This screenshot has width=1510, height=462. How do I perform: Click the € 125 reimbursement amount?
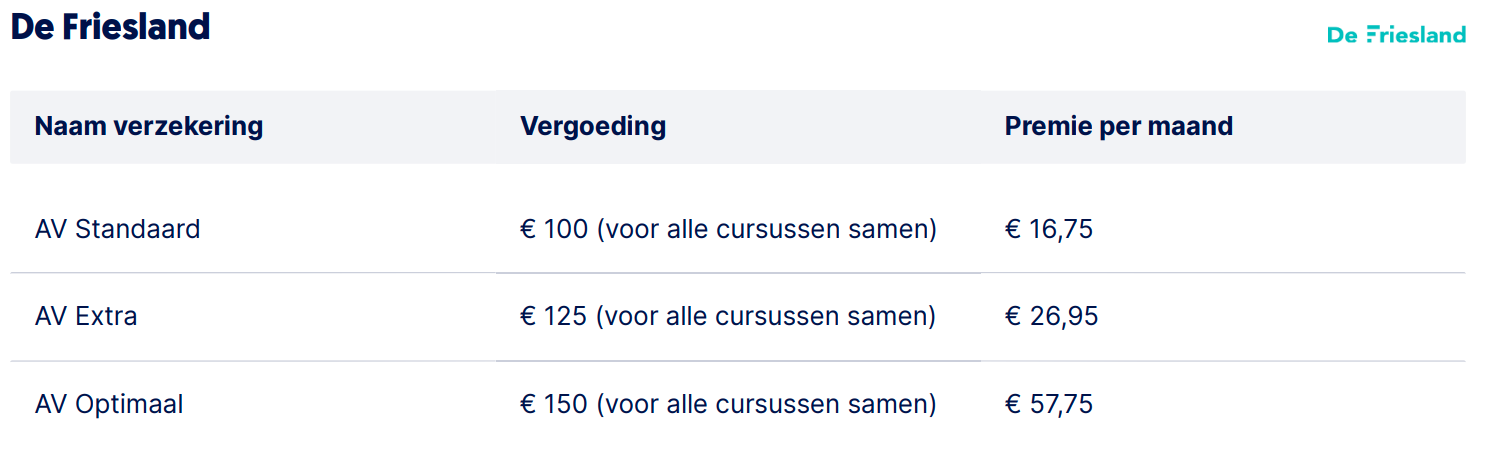[x=553, y=317]
